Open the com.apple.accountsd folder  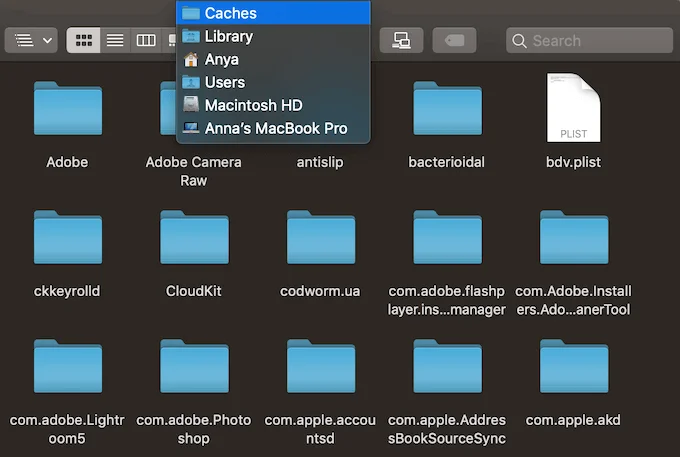click(x=321, y=366)
